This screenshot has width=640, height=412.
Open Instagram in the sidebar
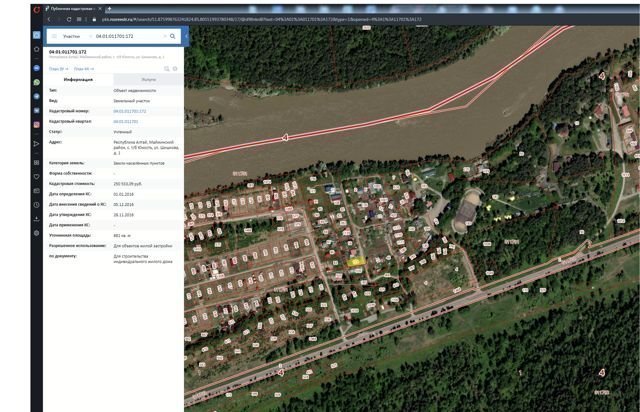coord(36,125)
